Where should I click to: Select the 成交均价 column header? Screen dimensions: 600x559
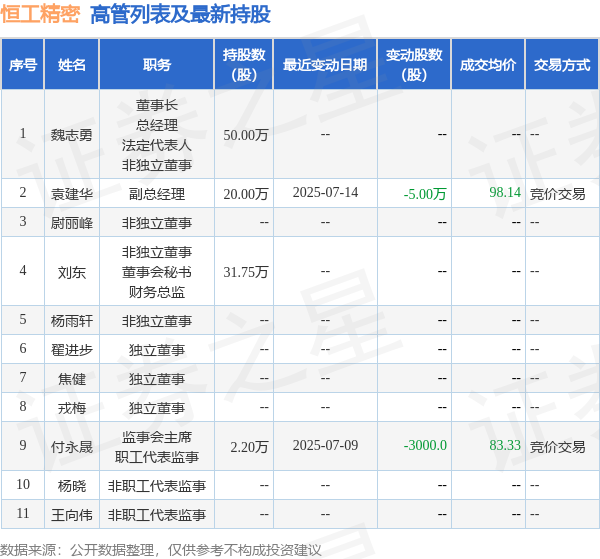[488, 65]
